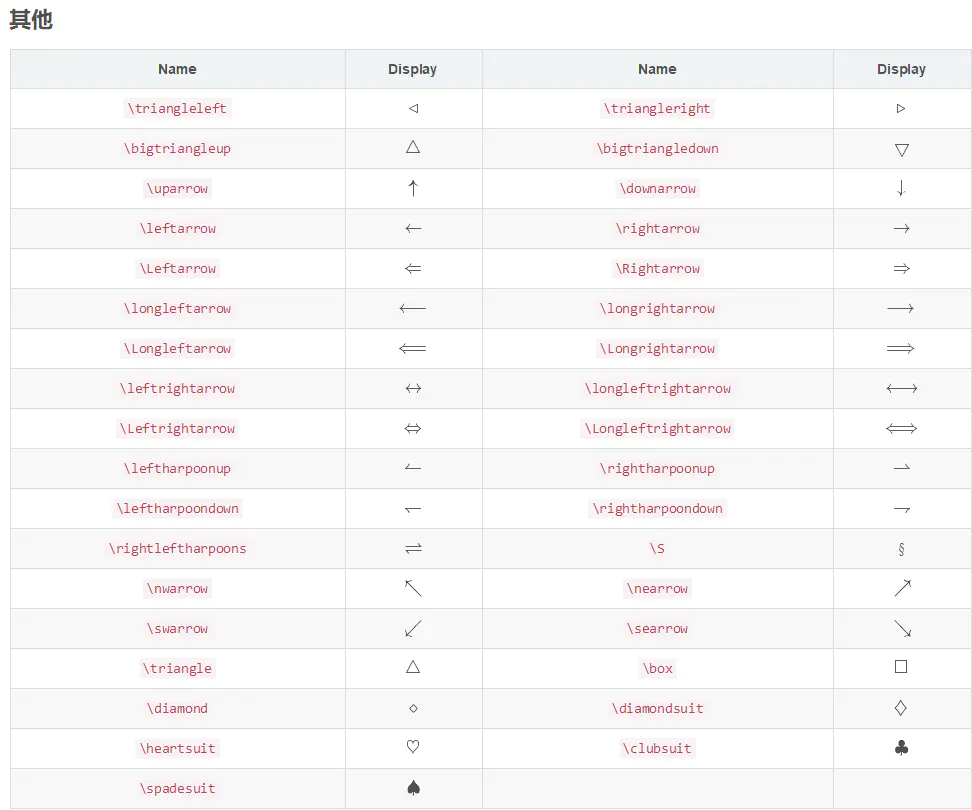Click the \triangleleft code label
The height and width of the screenshot is (810, 972).
177,108
